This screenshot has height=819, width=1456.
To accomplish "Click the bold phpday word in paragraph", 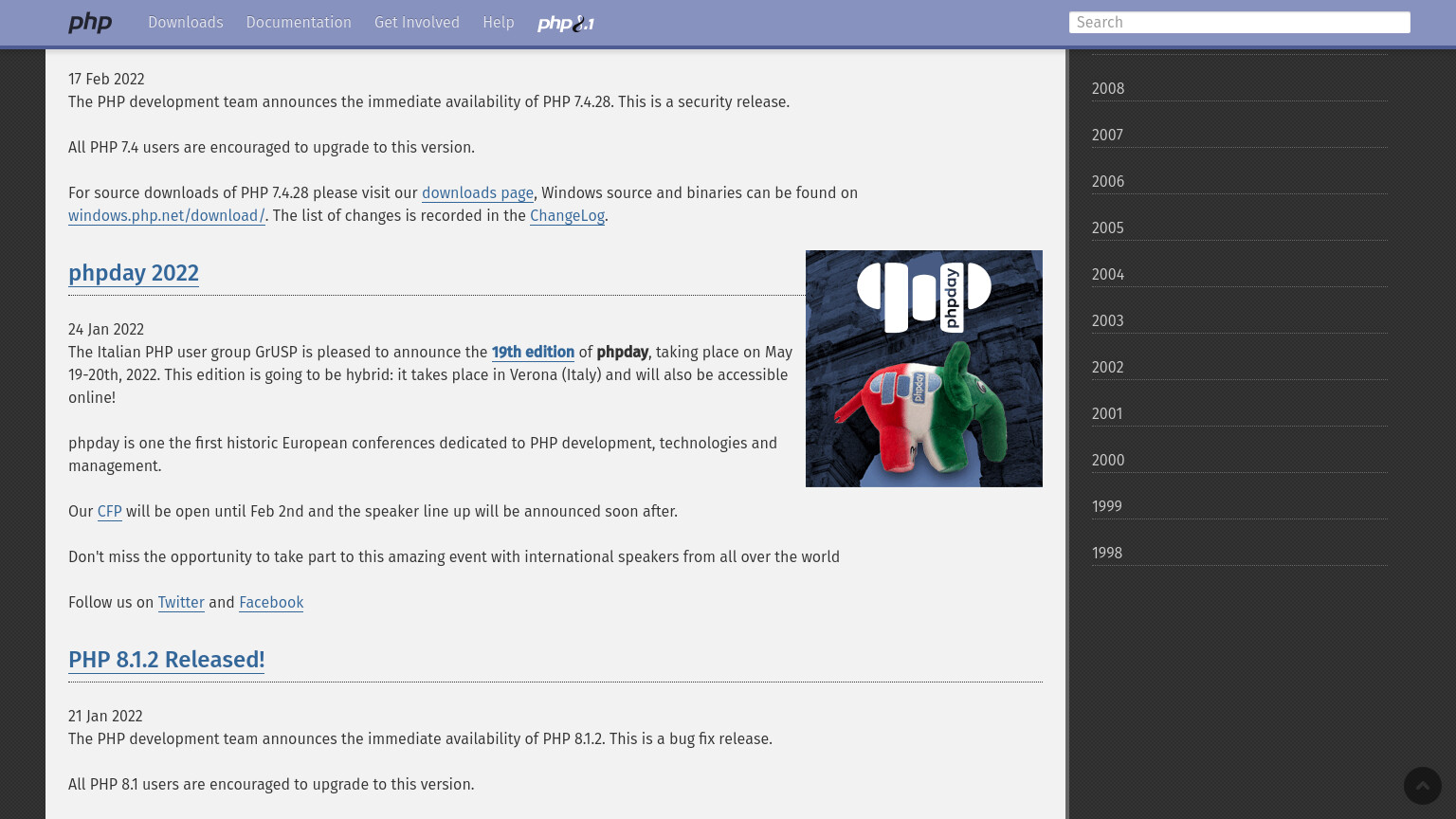I will click(x=623, y=353).
